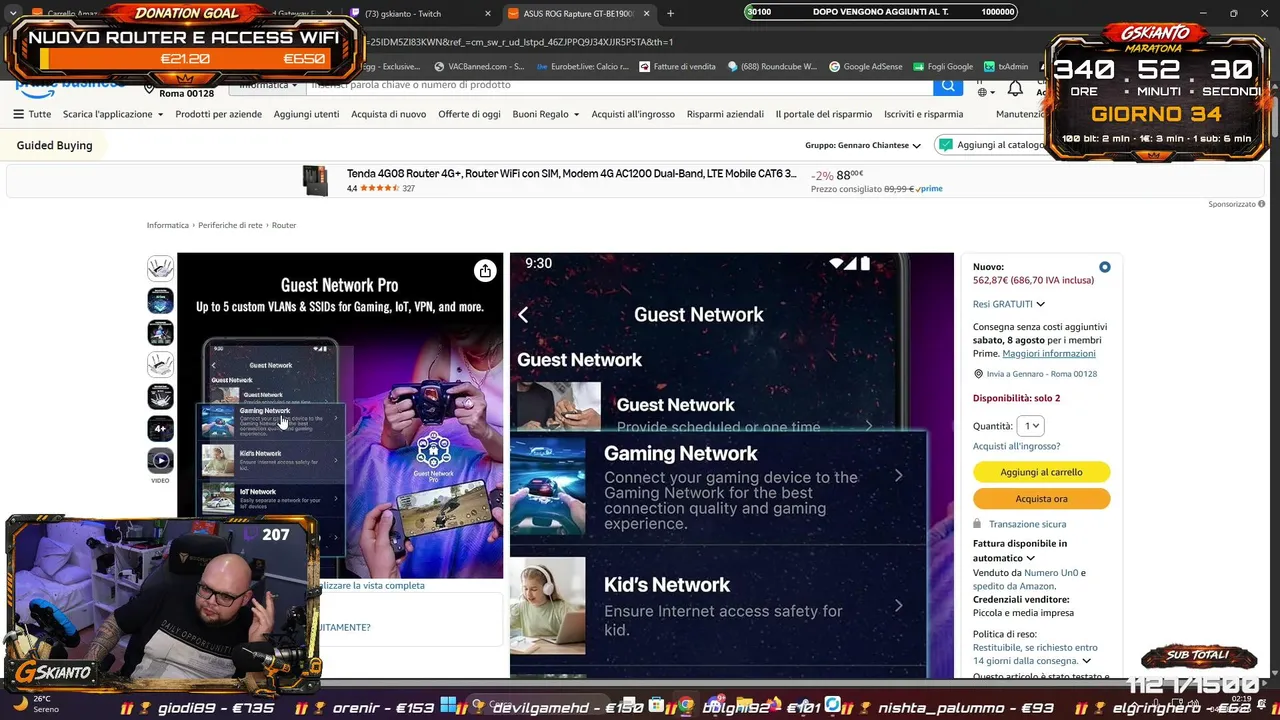Open Aggiungi utenti menu item
This screenshot has width=1280, height=720.
pyautogui.click(x=306, y=114)
